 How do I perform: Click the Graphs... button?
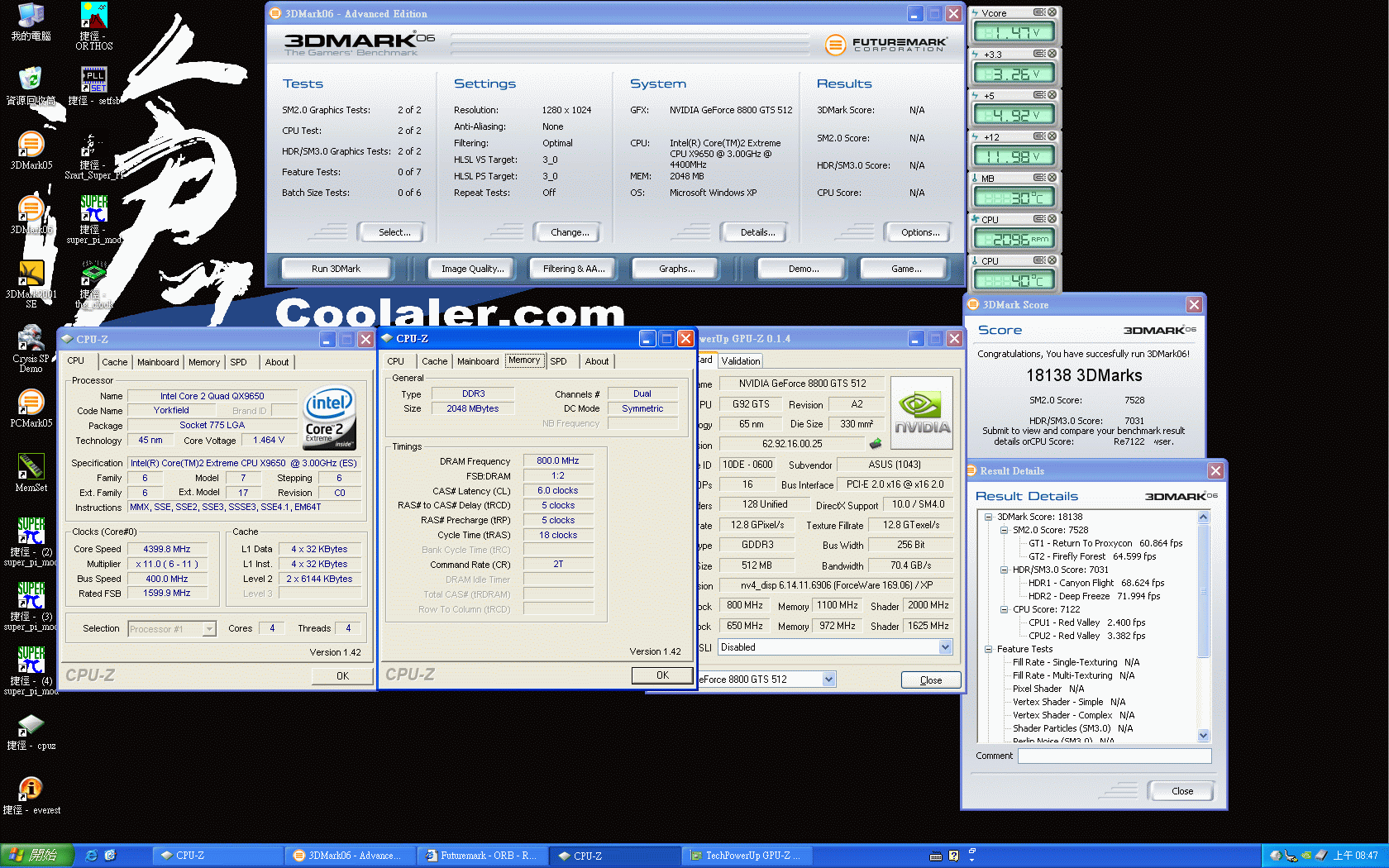676,269
